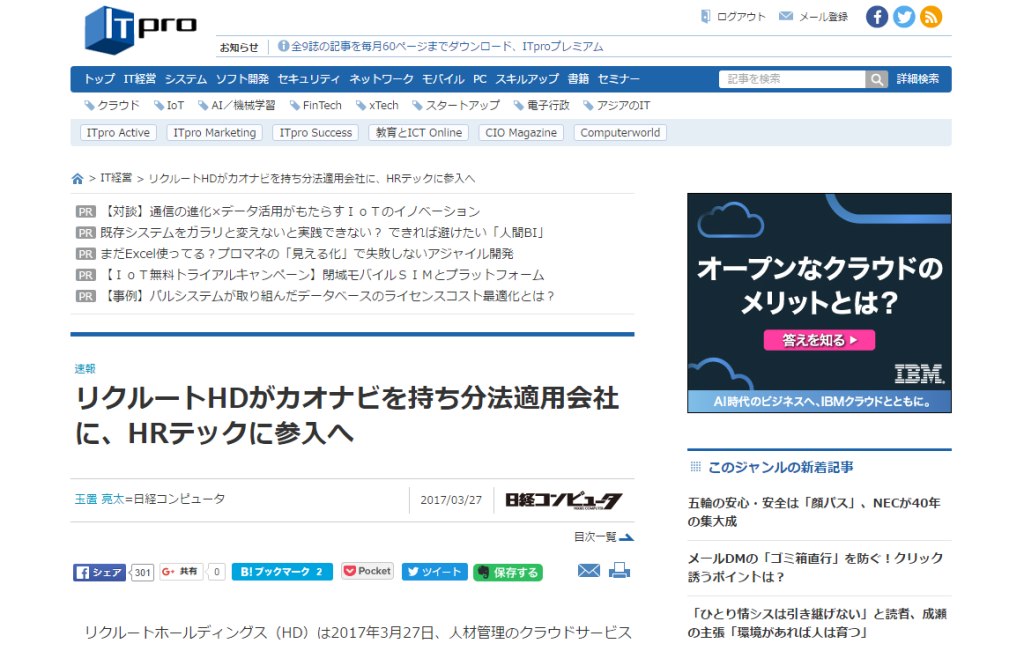Save the article to Pocket
The image size is (1024, 651).
click(367, 571)
